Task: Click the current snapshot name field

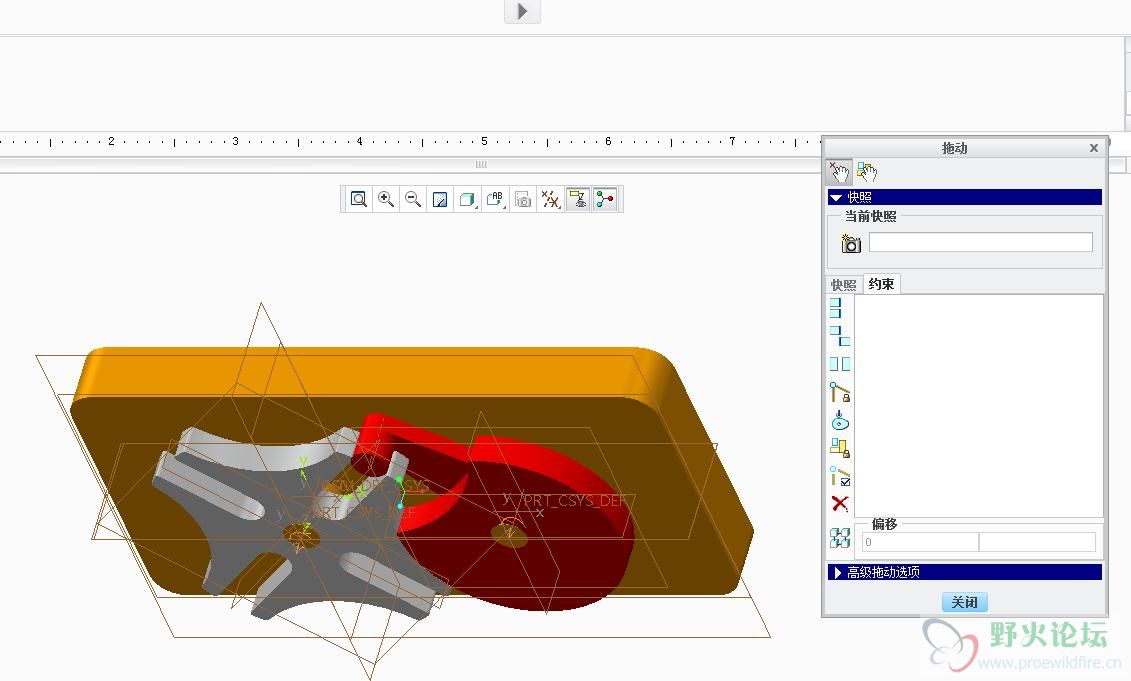Action: click(980, 242)
